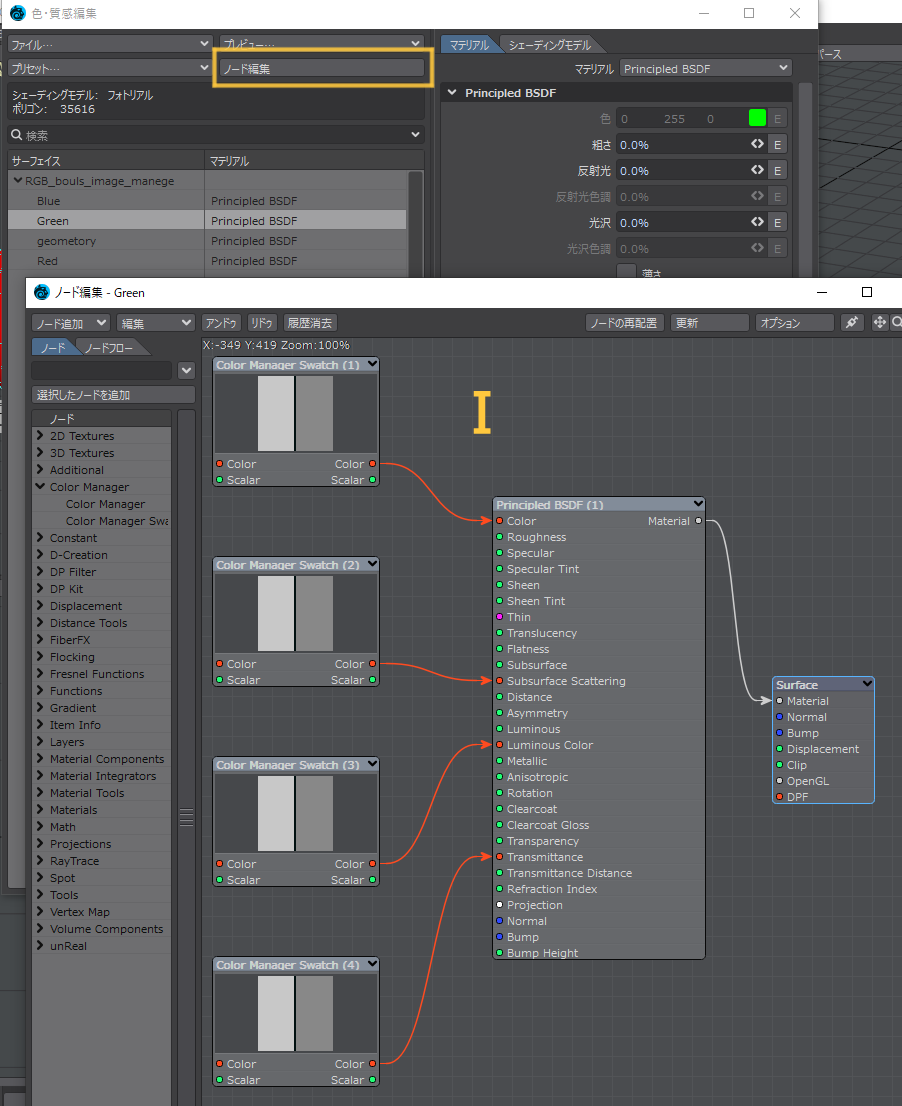Click Color output socket of Color Manager Swatch (1)
This screenshot has height=1106, width=902.
tap(372, 463)
